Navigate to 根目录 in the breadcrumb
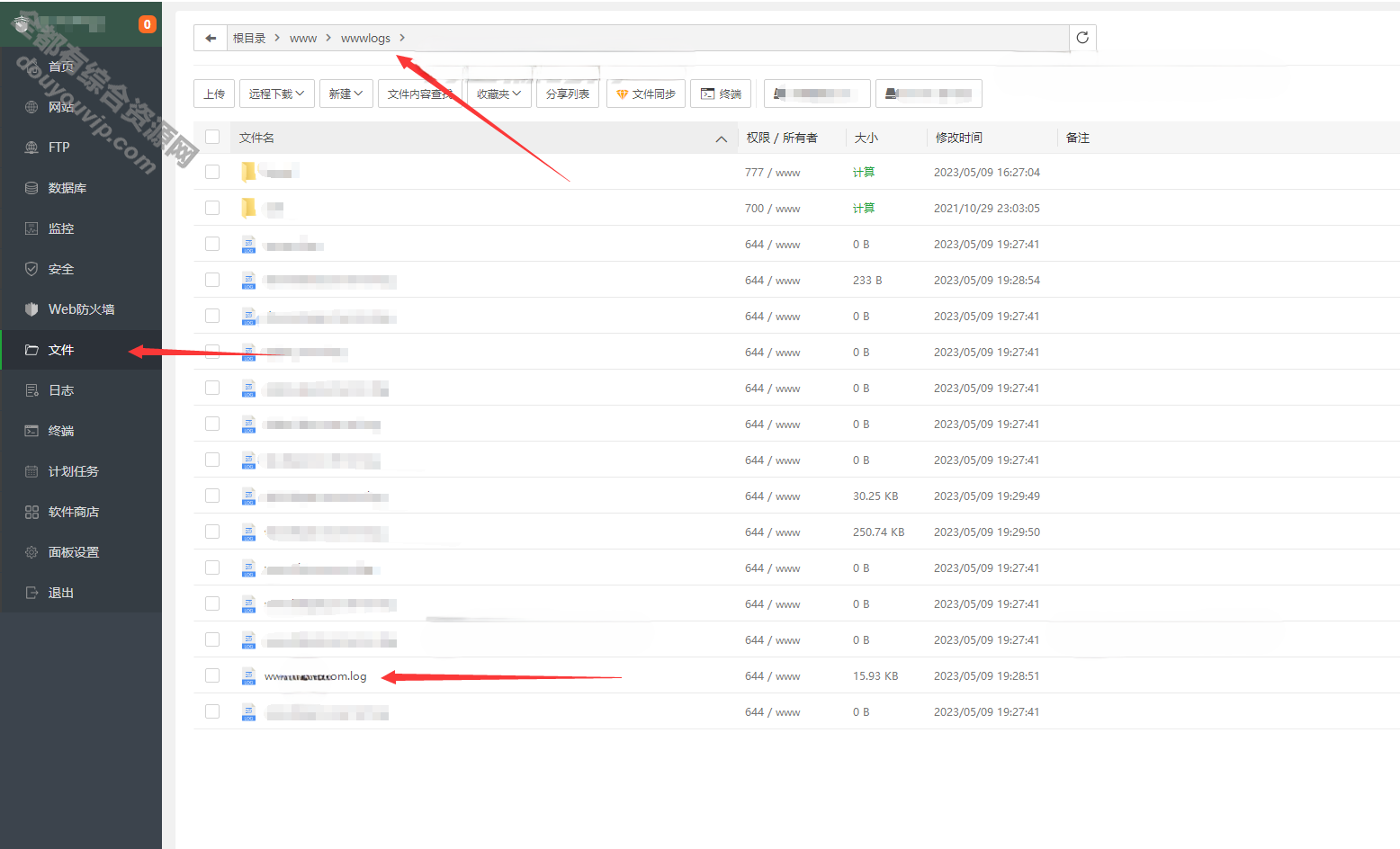This screenshot has width=1400, height=849. tap(249, 38)
